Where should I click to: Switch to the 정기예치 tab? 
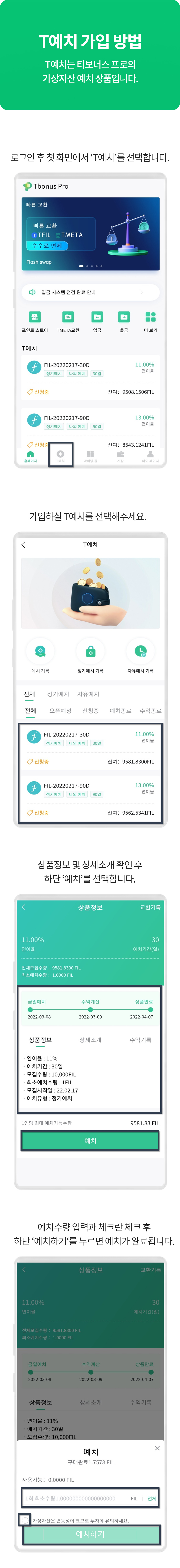(x=58, y=694)
